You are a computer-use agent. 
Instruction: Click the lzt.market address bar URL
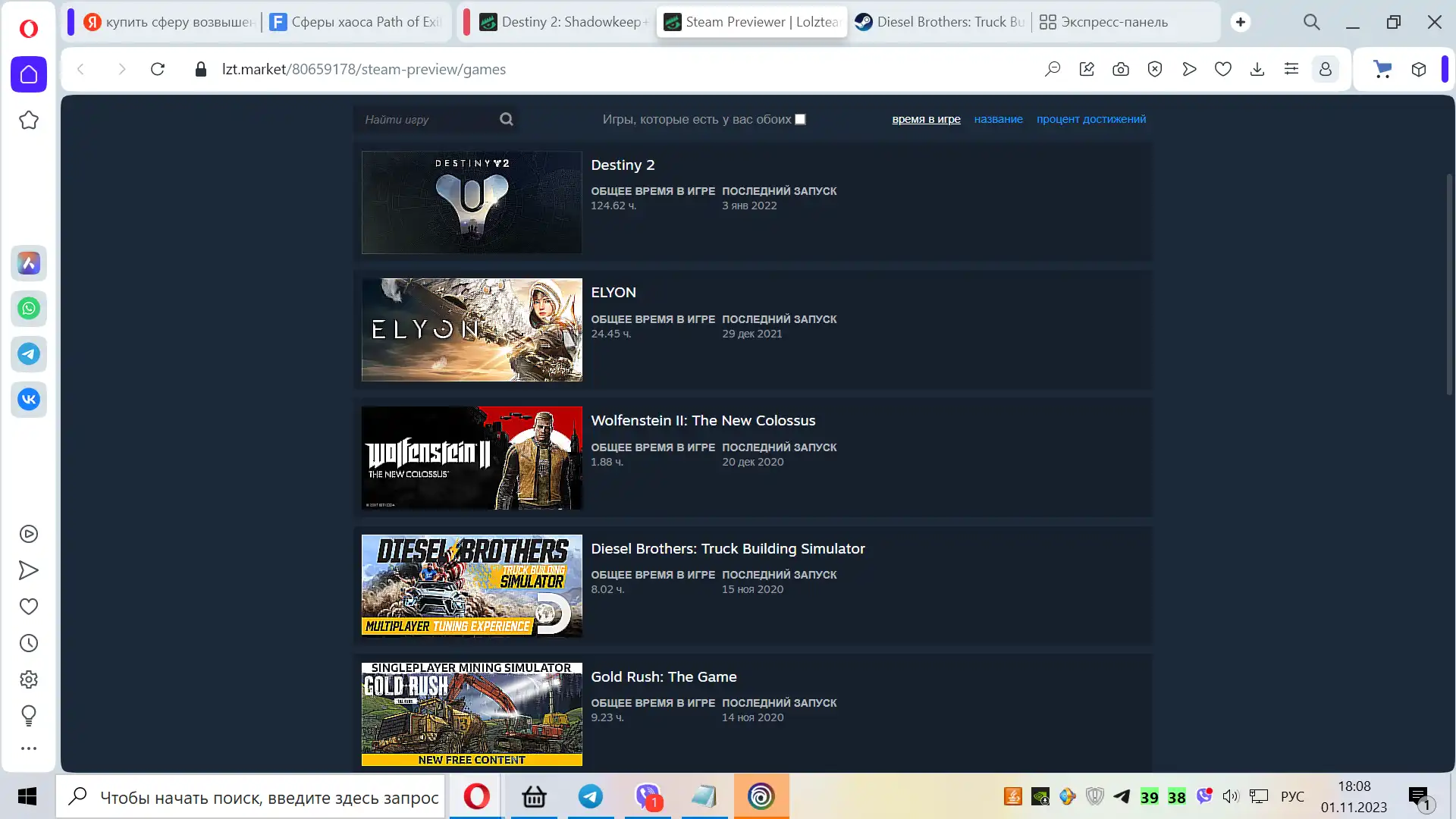tap(364, 69)
